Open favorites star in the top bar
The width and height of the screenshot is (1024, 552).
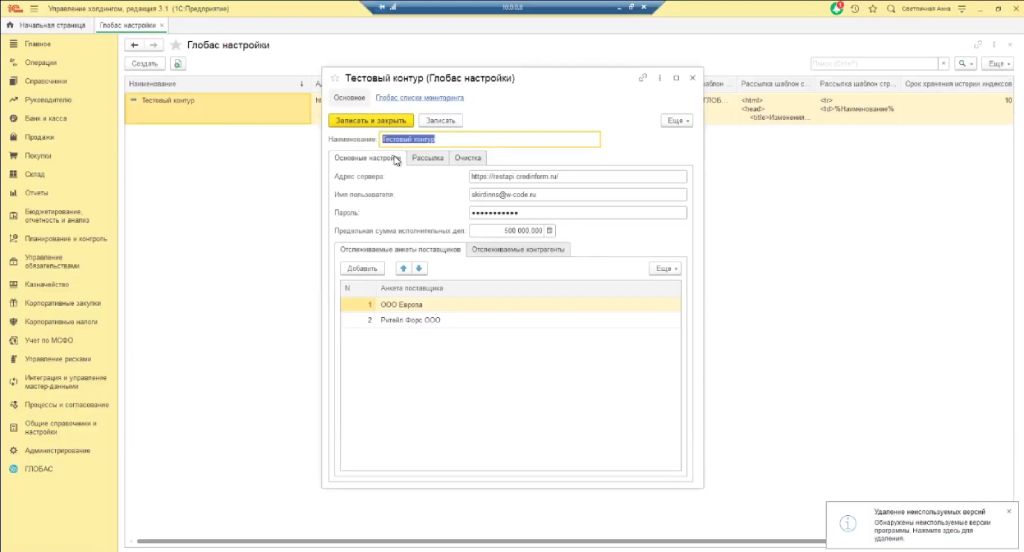[874, 8]
